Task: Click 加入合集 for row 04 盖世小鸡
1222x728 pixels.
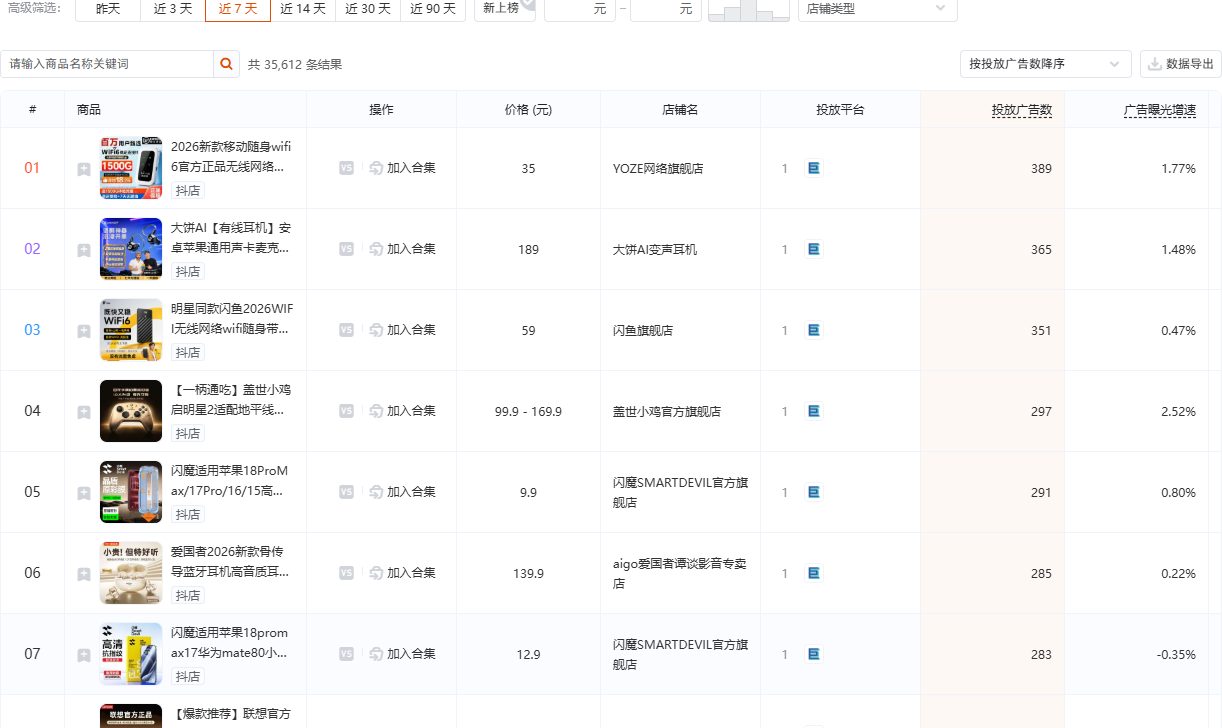Action: [x=402, y=411]
